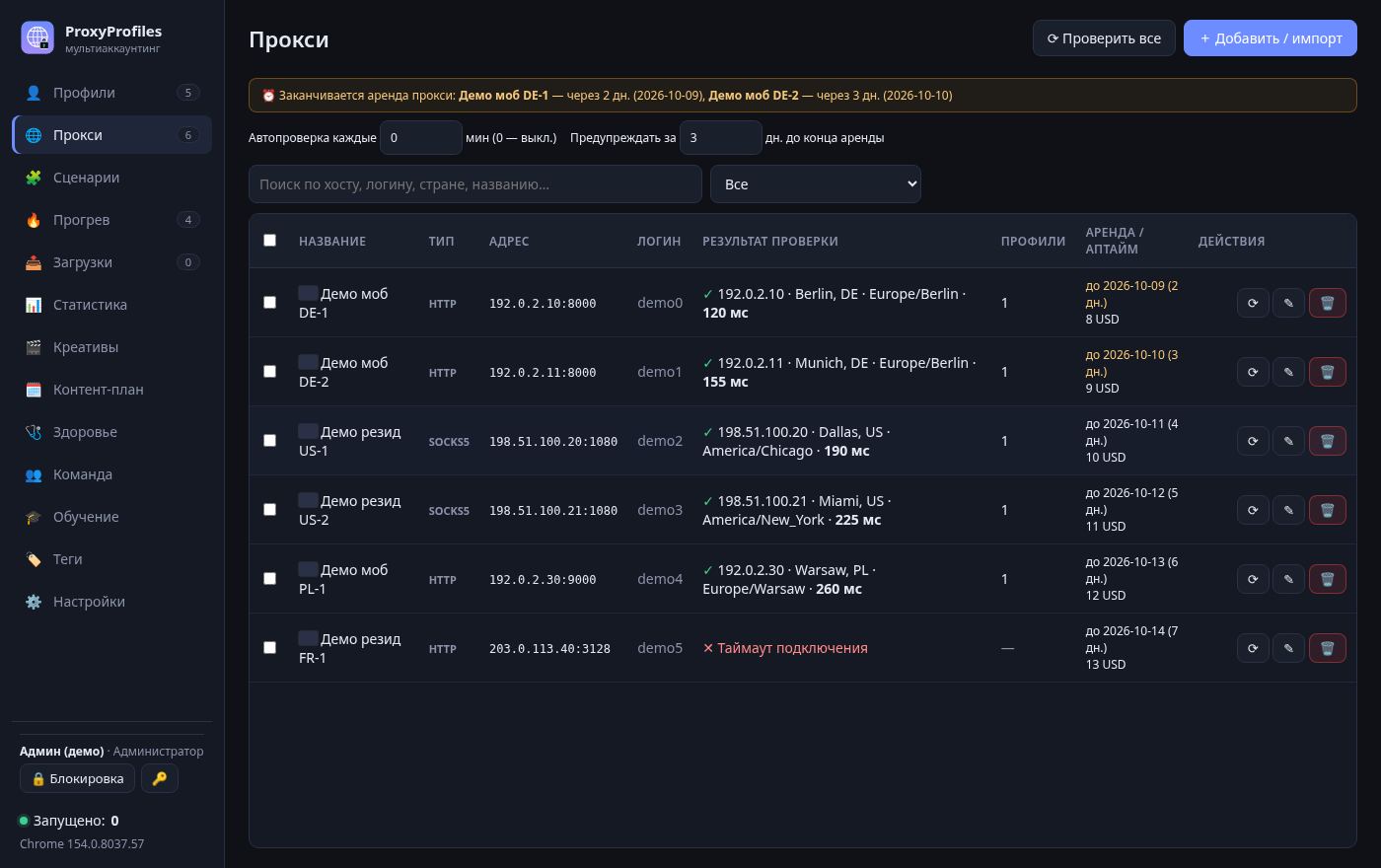Click the 'Проверить все' button
The height and width of the screenshot is (868, 1381).
pyautogui.click(x=1104, y=38)
